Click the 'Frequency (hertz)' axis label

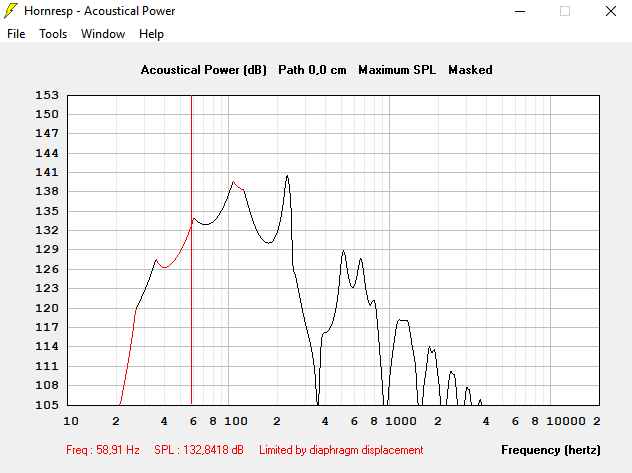click(x=551, y=450)
